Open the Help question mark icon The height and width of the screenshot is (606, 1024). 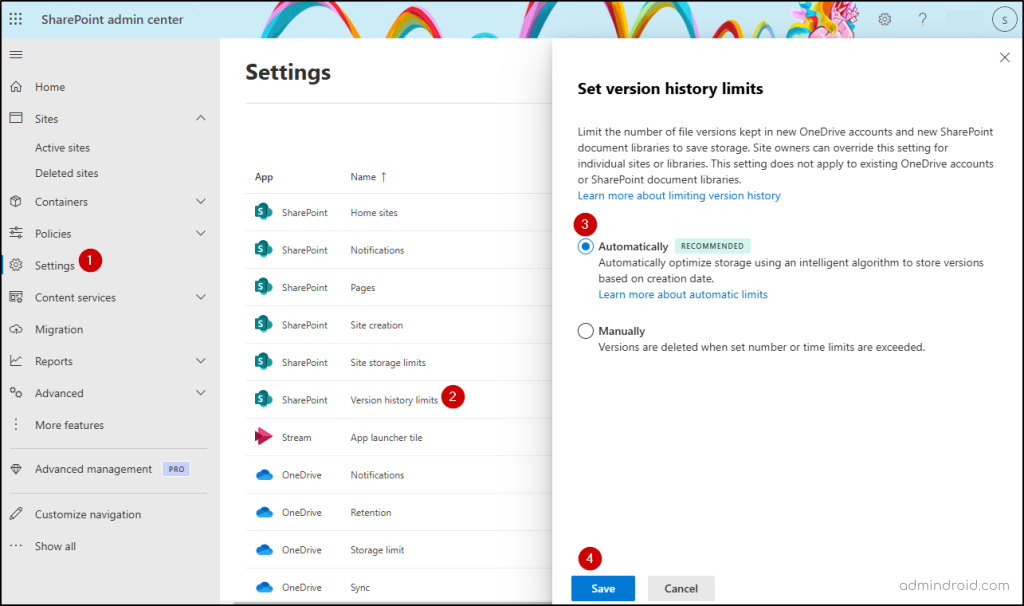tap(922, 19)
